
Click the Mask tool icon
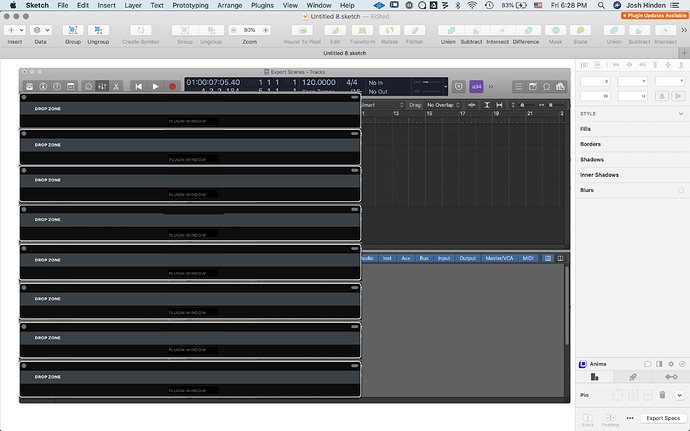point(555,30)
